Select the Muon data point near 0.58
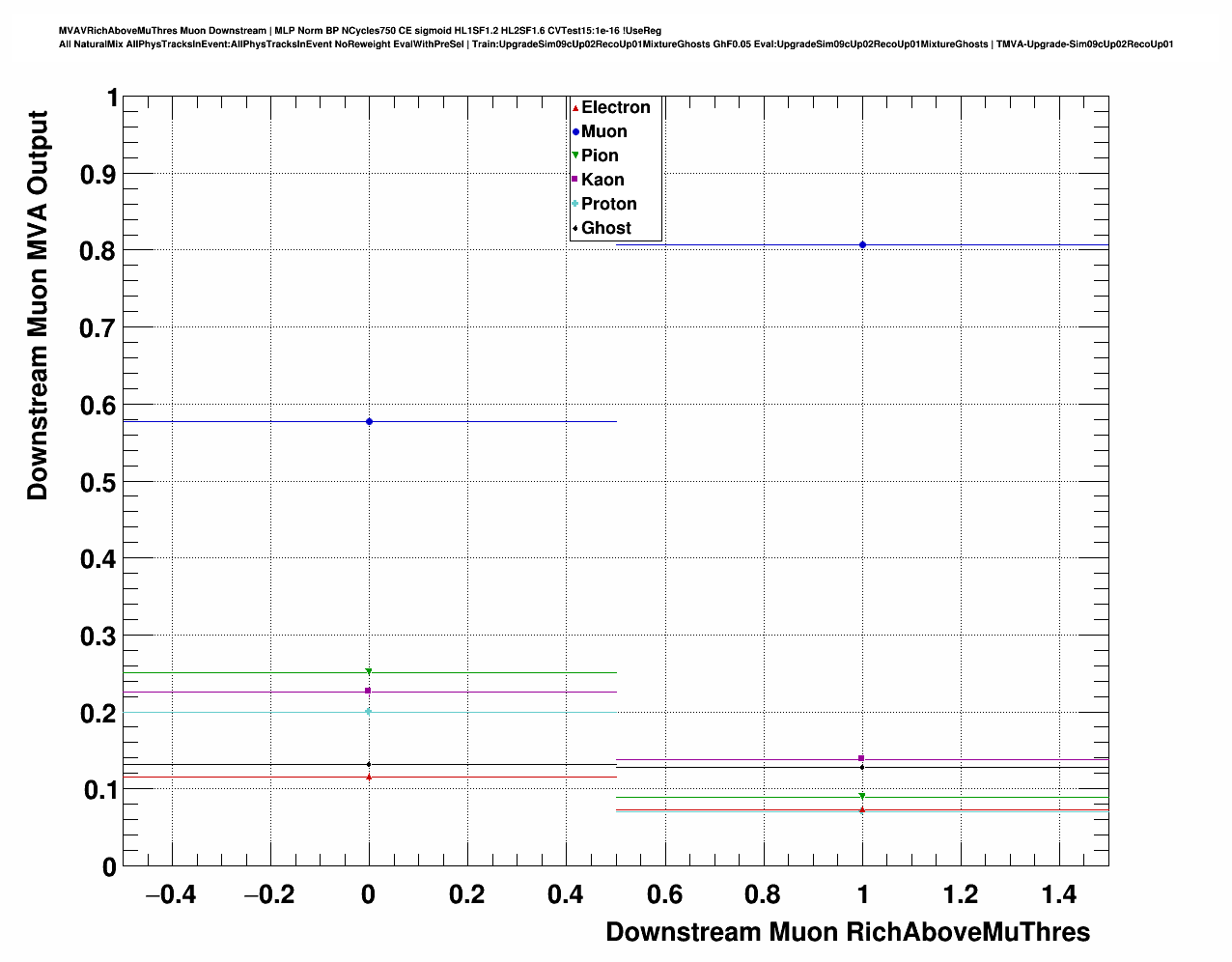This screenshot has width=1232, height=962. 369,422
